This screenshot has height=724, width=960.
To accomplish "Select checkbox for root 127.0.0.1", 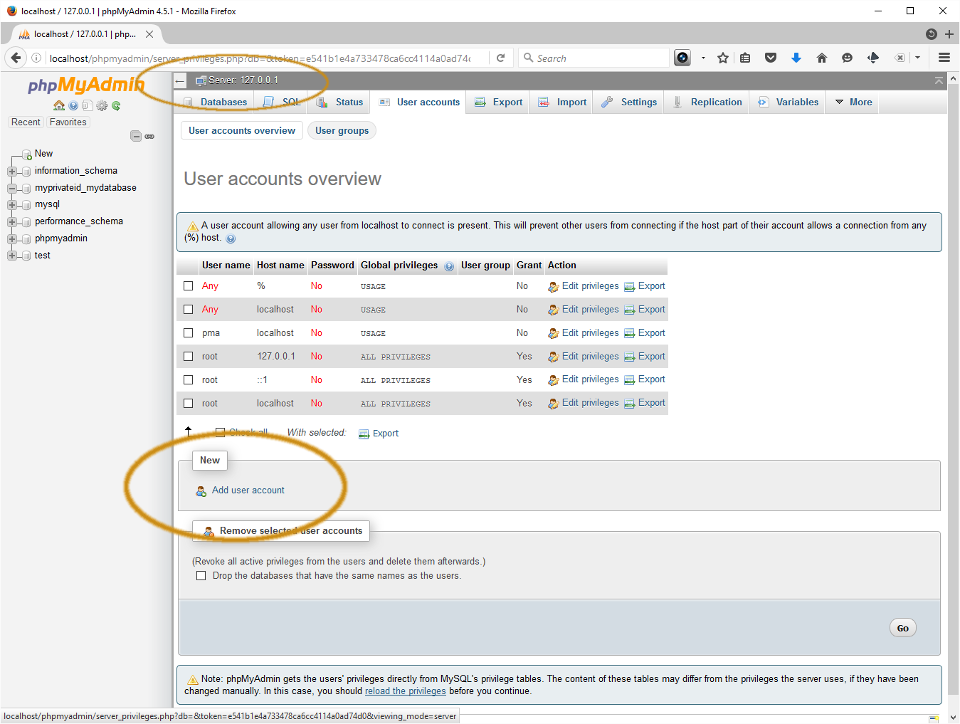I will (189, 356).
